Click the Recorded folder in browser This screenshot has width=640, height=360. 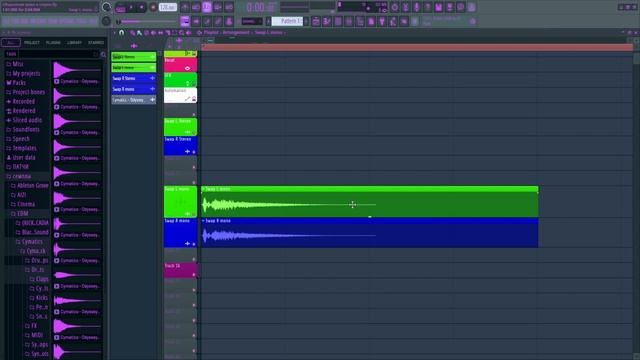(20, 102)
